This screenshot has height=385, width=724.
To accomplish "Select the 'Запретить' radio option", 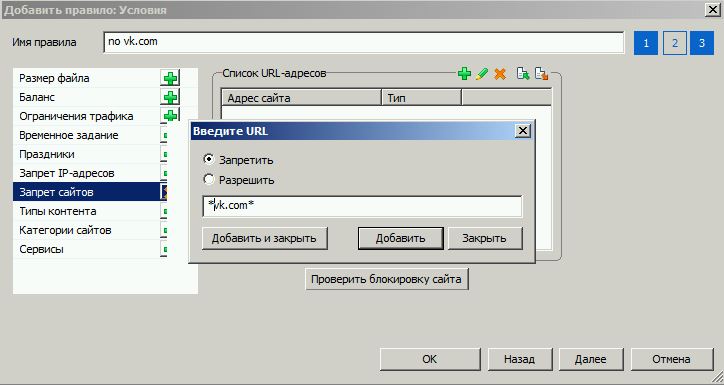I will (209, 159).
